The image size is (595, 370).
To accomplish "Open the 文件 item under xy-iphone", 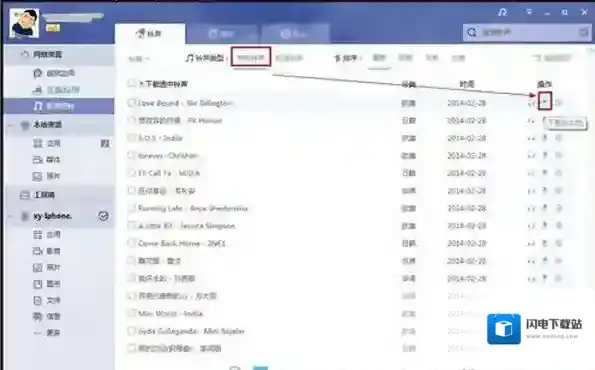I will [x=47, y=300].
